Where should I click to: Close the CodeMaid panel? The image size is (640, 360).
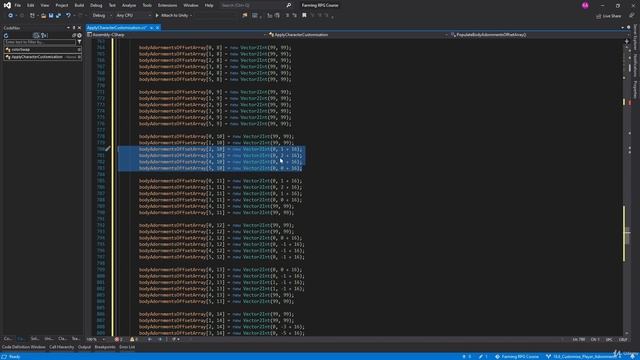point(80,28)
